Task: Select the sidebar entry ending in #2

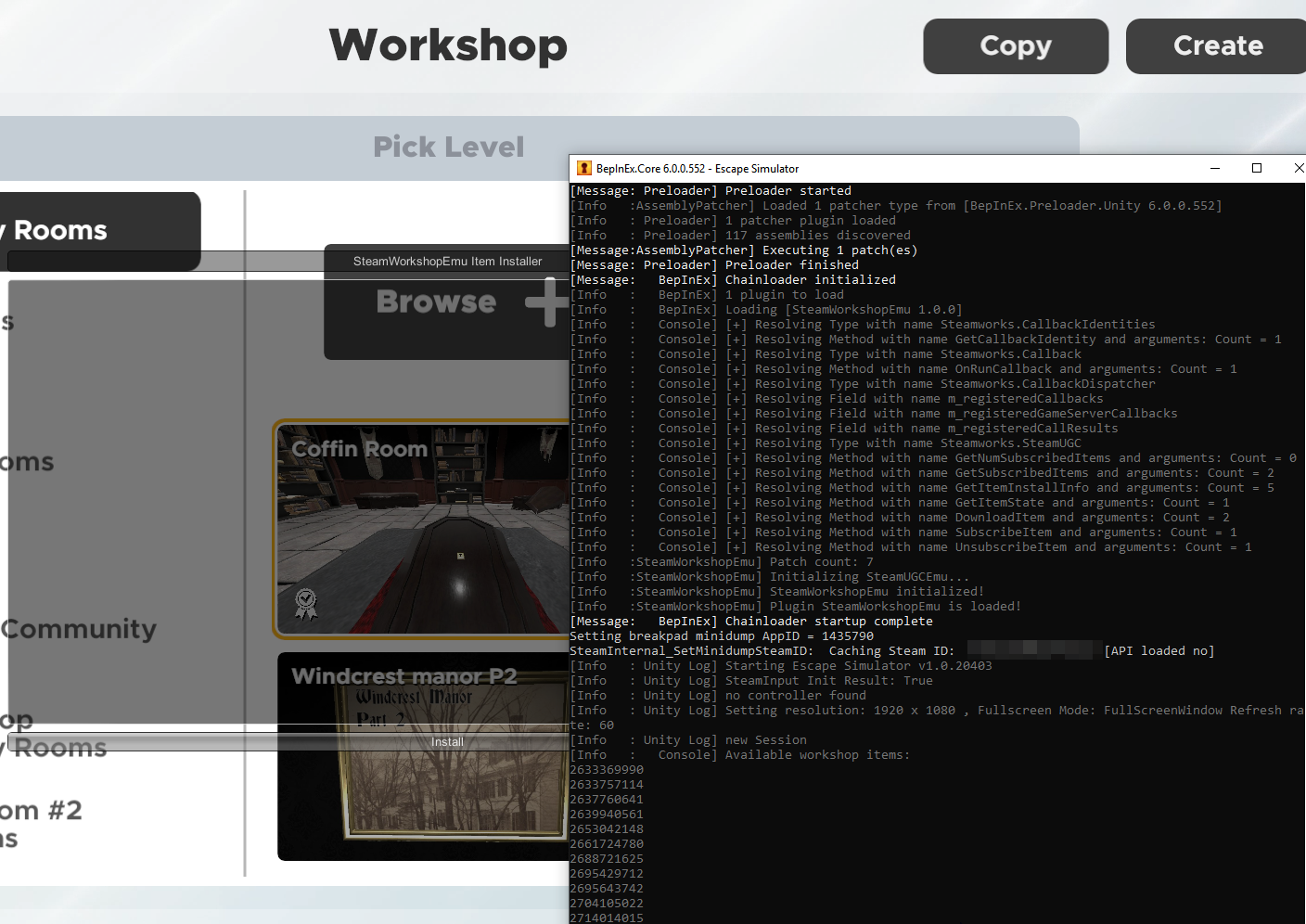Action: coord(41,811)
